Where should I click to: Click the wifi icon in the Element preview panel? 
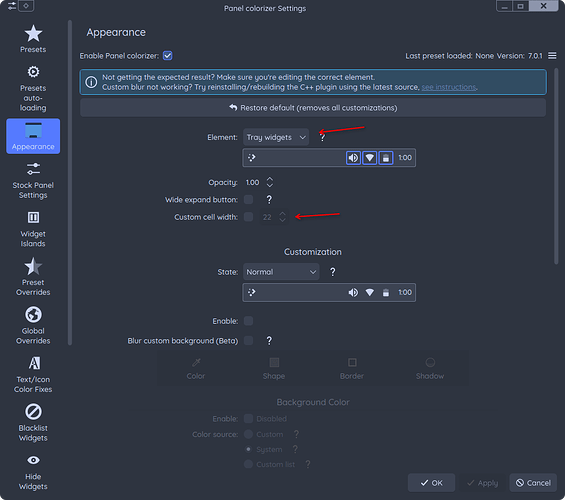pos(369,158)
